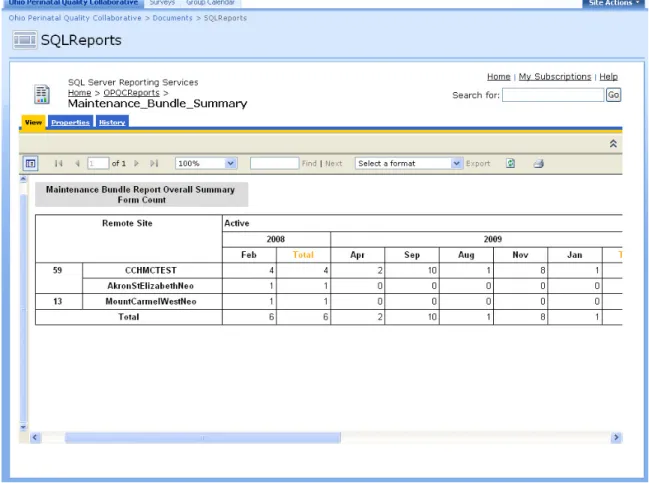This screenshot has width=649, height=483.
Task: Click Ohio Perinatal Quality Collaborative breadcrumb
Action: pos(75,18)
